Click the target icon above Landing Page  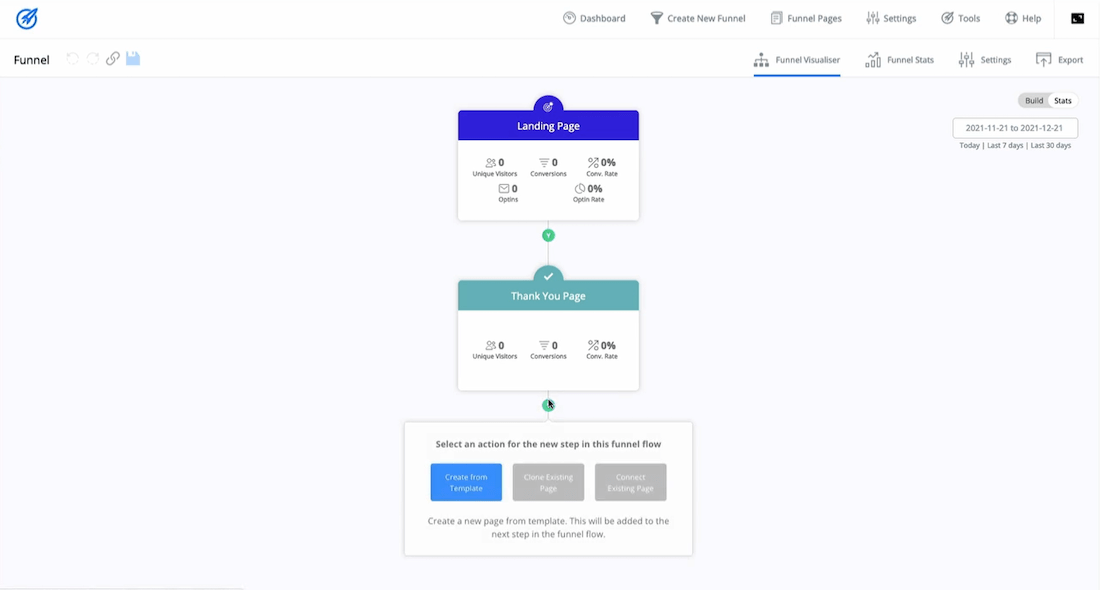(x=548, y=107)
